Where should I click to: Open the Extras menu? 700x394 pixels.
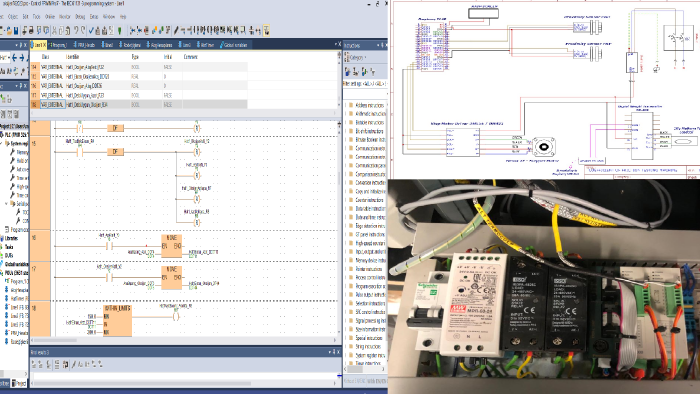(94, 17)
